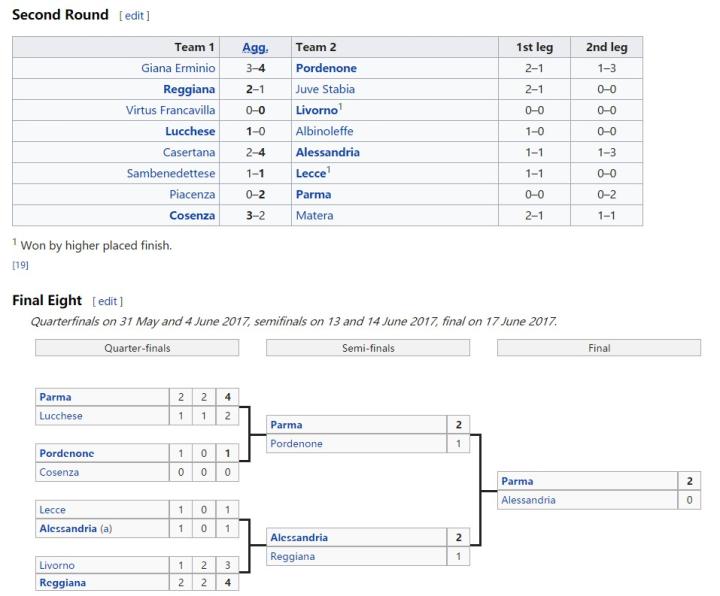This screenshot has height=596, width=720.
Task: Open Matera team page
Action: pyautogui.click(x=314, y=215)
